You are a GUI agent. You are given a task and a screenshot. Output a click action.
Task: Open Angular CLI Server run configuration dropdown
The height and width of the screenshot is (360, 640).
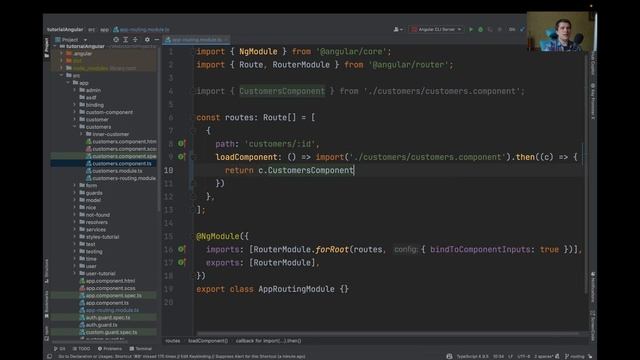point(436,29)
